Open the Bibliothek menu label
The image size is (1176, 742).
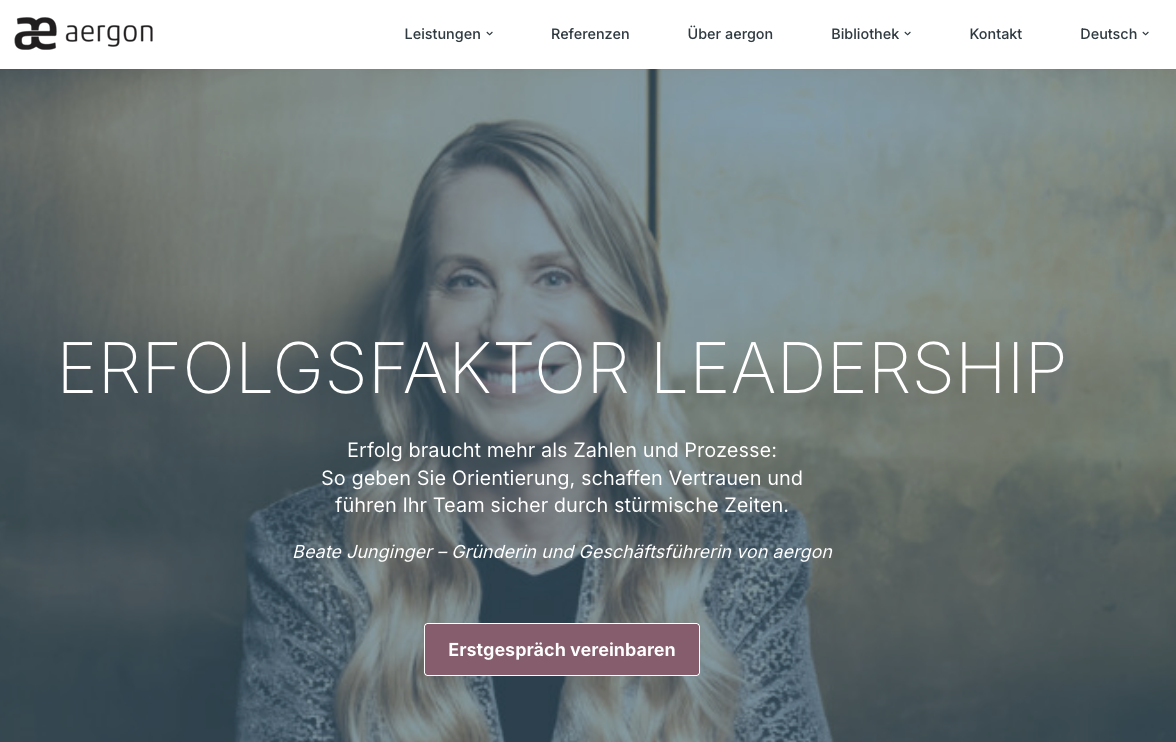[865, 34]
